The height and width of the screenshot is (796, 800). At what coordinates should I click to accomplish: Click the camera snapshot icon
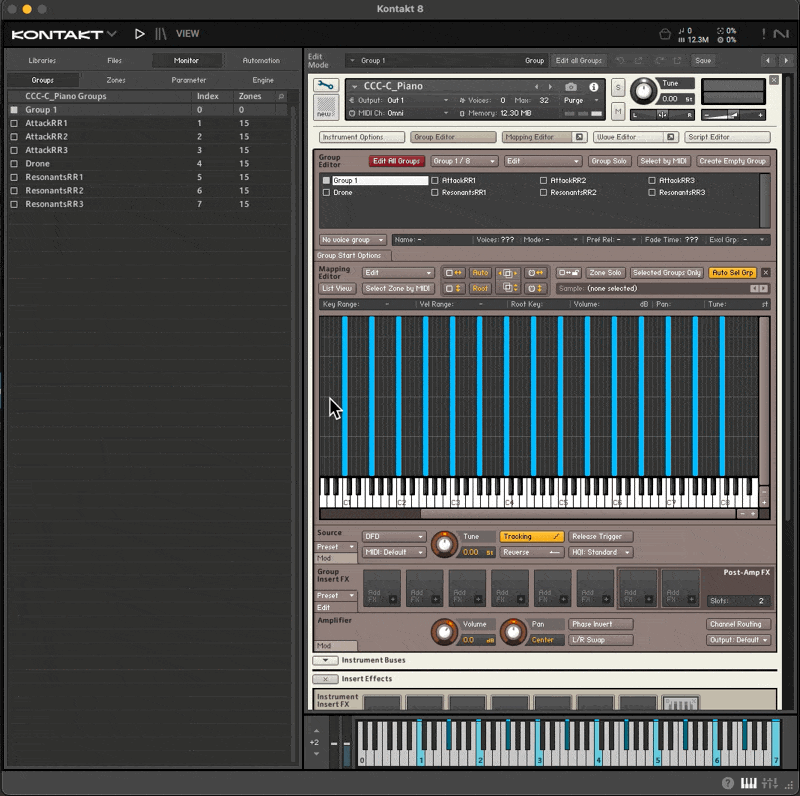(x=571, y=87)
